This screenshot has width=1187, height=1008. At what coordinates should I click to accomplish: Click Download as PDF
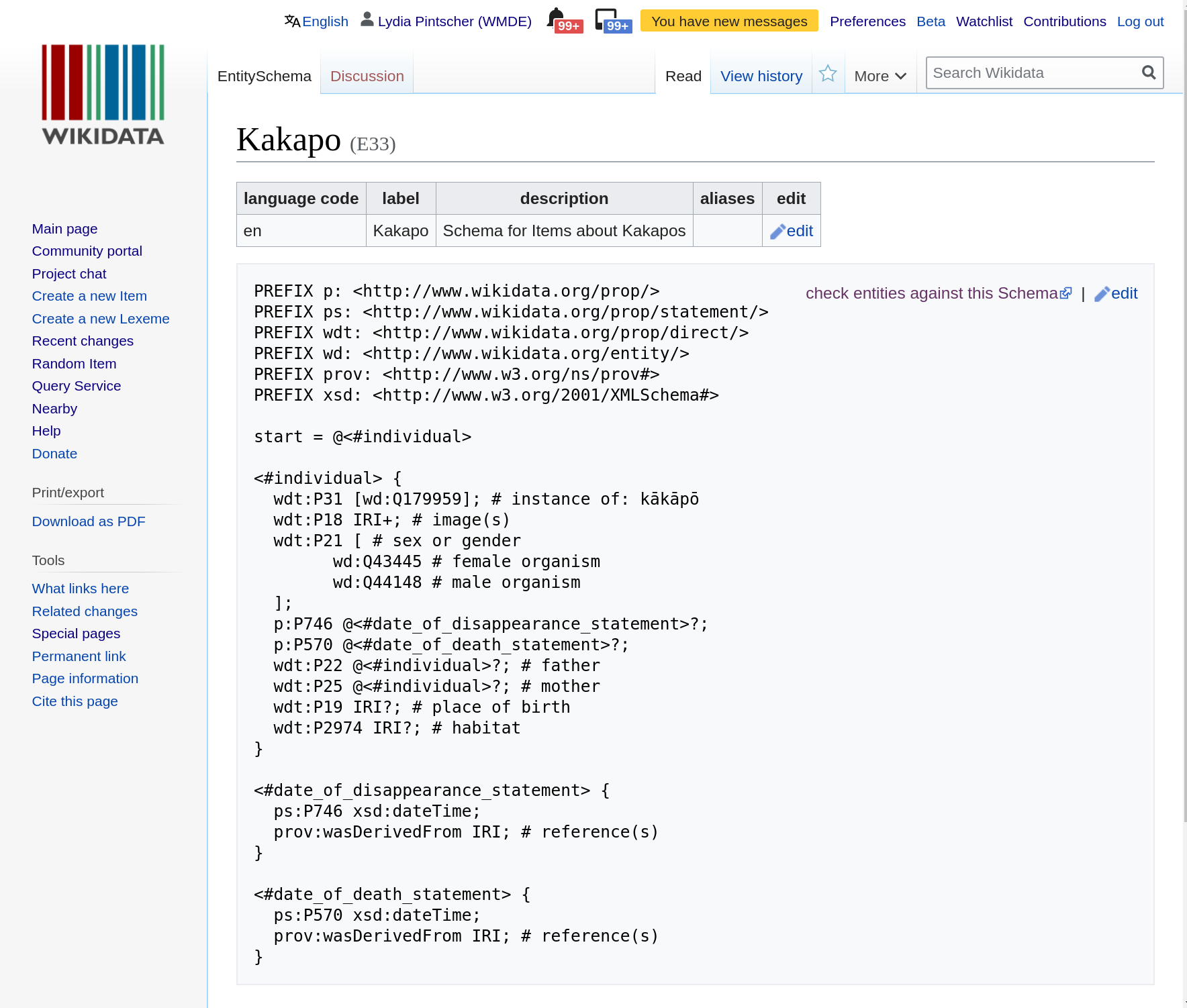click(x=89, y=521)
